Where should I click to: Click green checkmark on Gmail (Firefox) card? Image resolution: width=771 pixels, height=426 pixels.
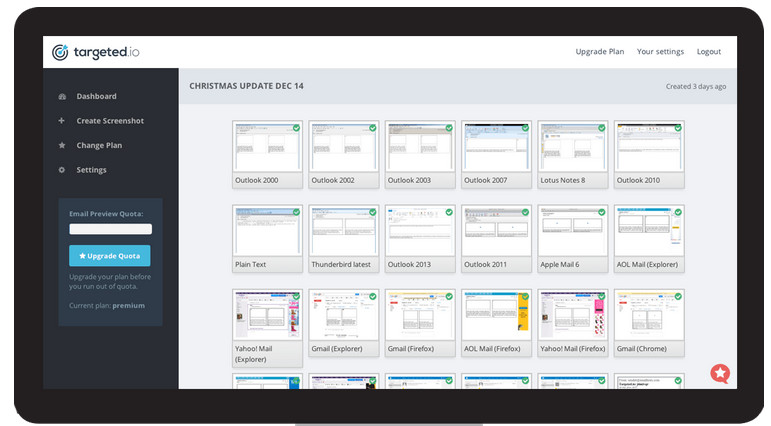[x=449, y=297]
